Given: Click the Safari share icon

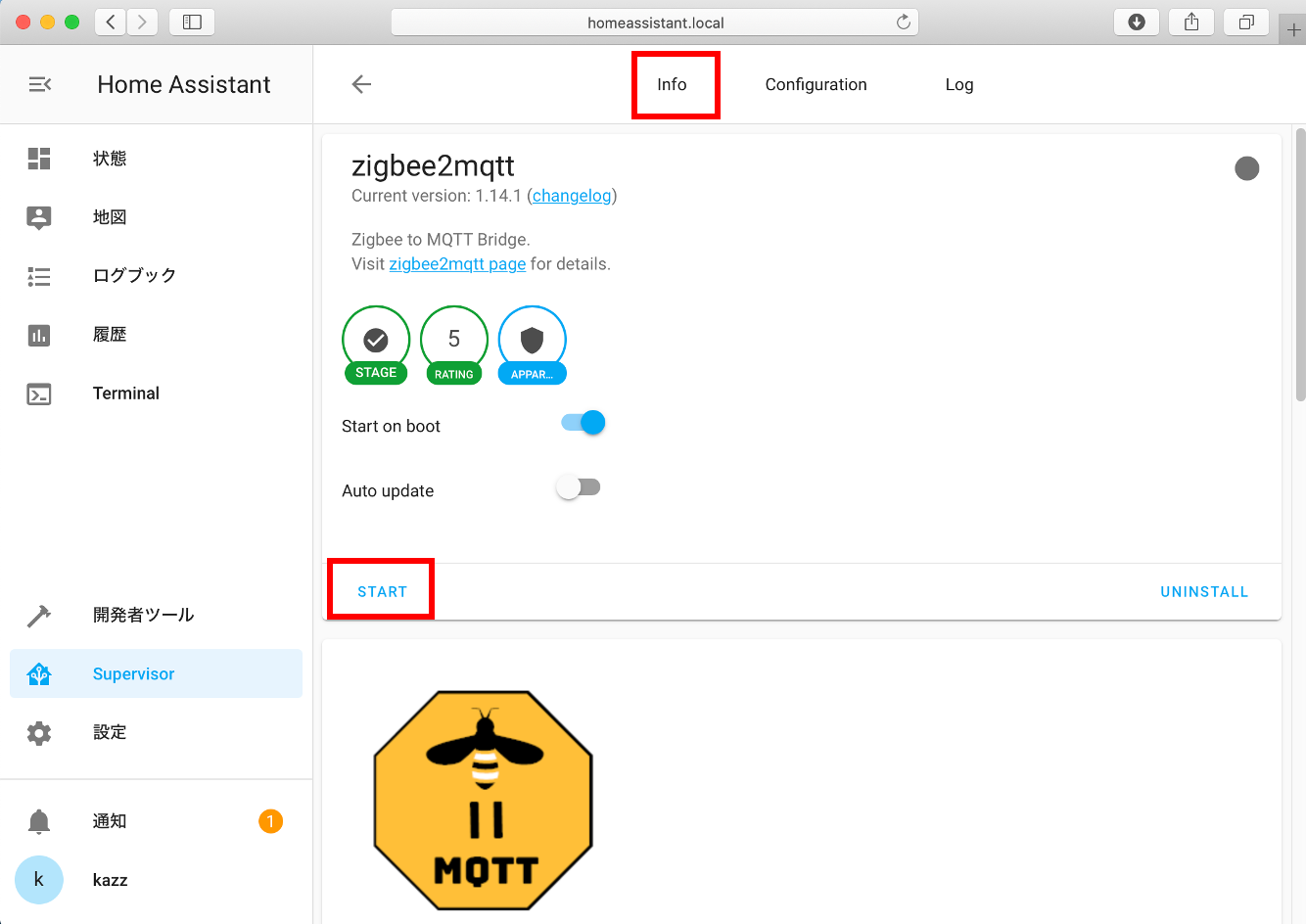Looking at the screenshot, I should pyautogui.click(x=1191, y=22).
